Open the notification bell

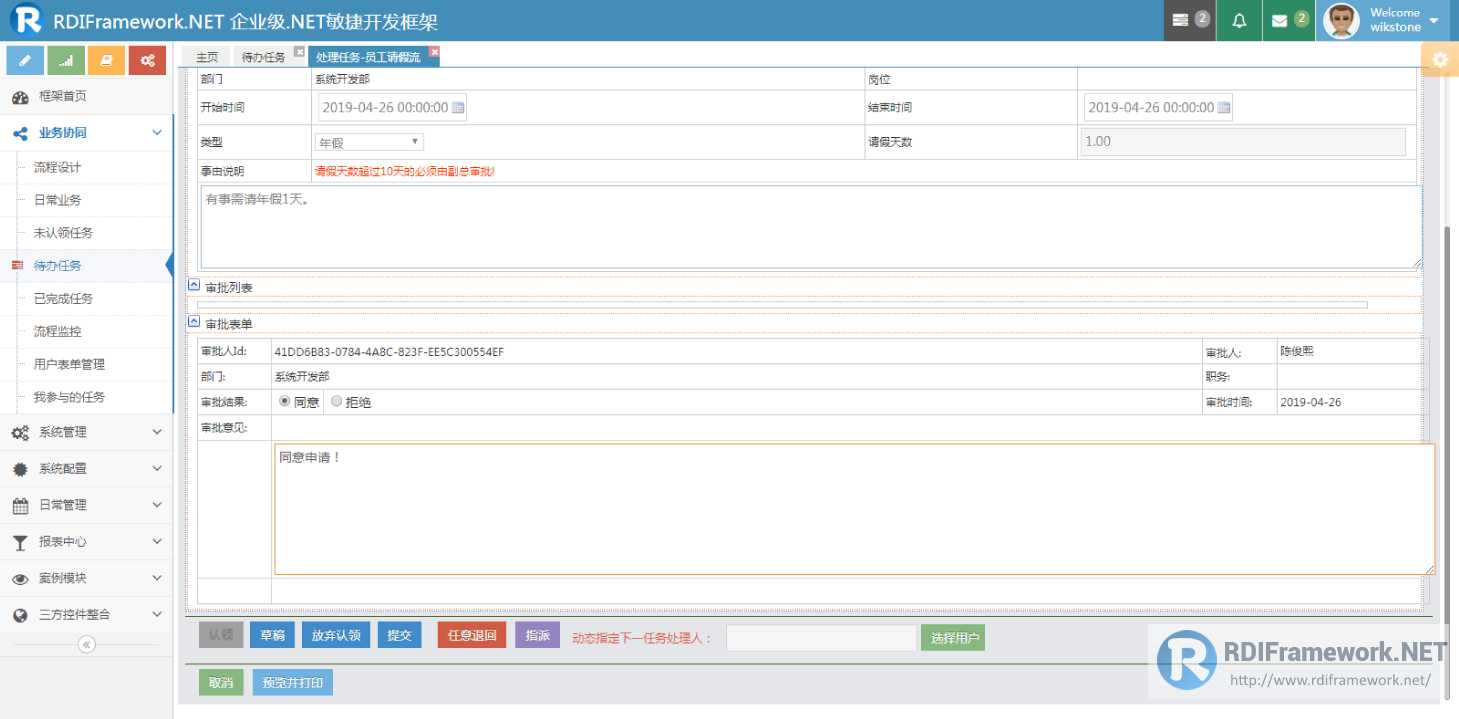(x=1239, y=20)
